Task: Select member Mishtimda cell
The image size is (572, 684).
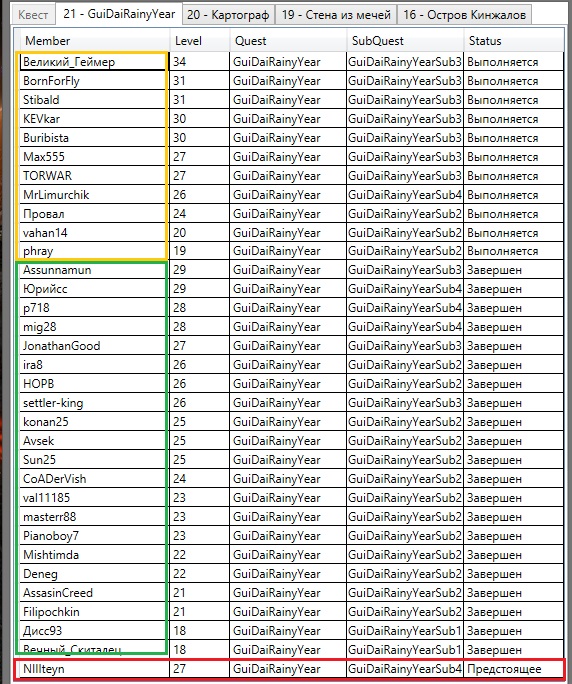Action: tap(93, 554)
